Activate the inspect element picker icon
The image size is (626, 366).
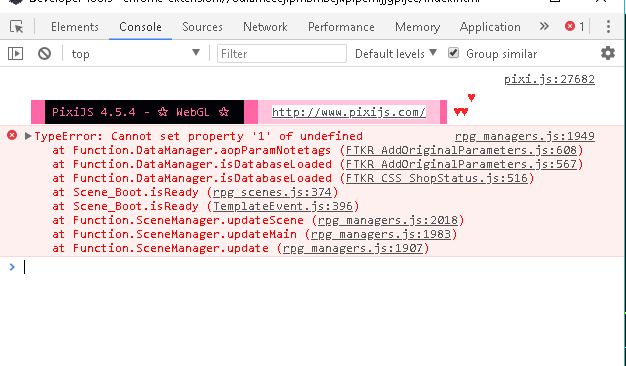(16, 27)
